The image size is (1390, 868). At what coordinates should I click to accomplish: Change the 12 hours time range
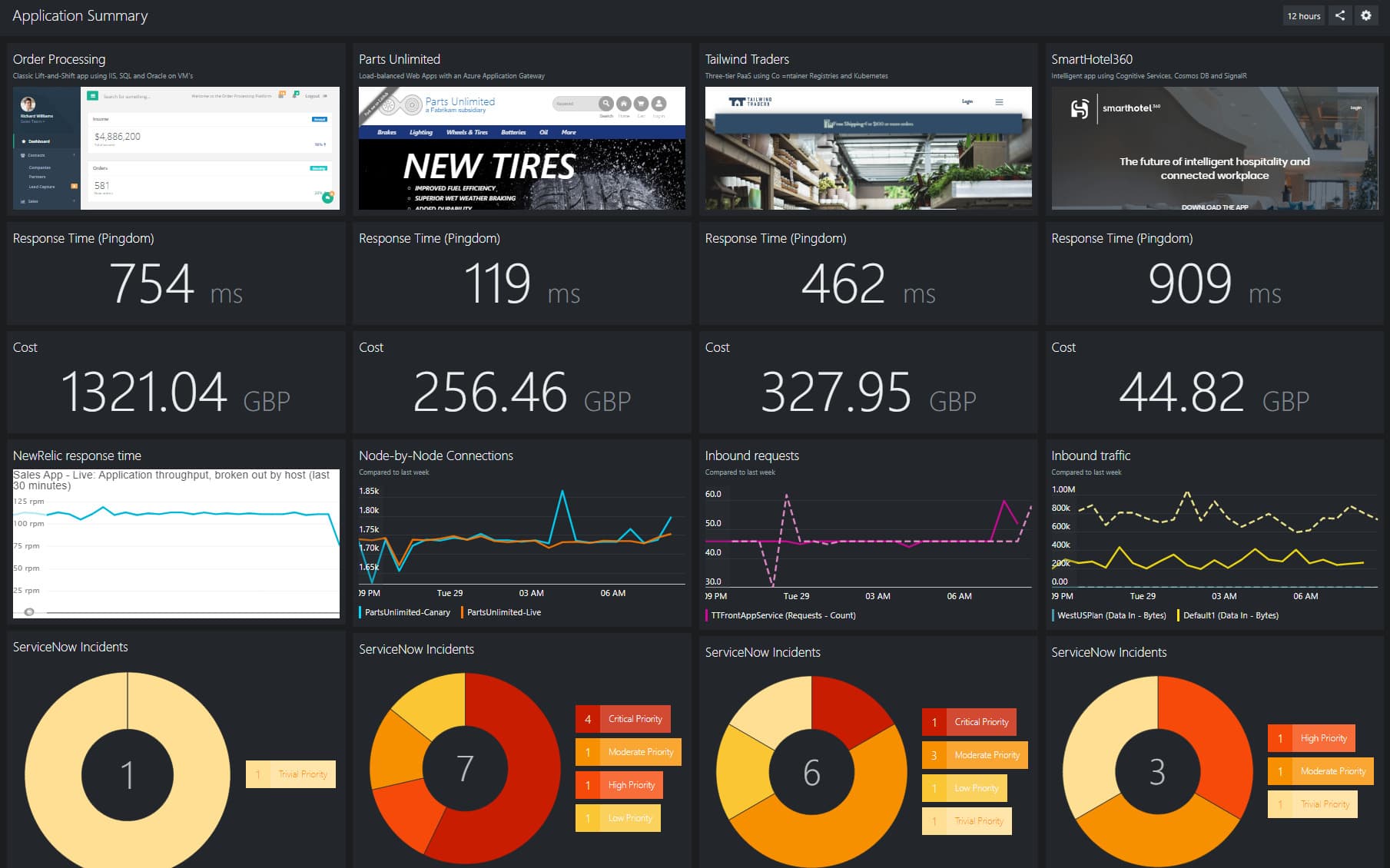point(1304,15)
